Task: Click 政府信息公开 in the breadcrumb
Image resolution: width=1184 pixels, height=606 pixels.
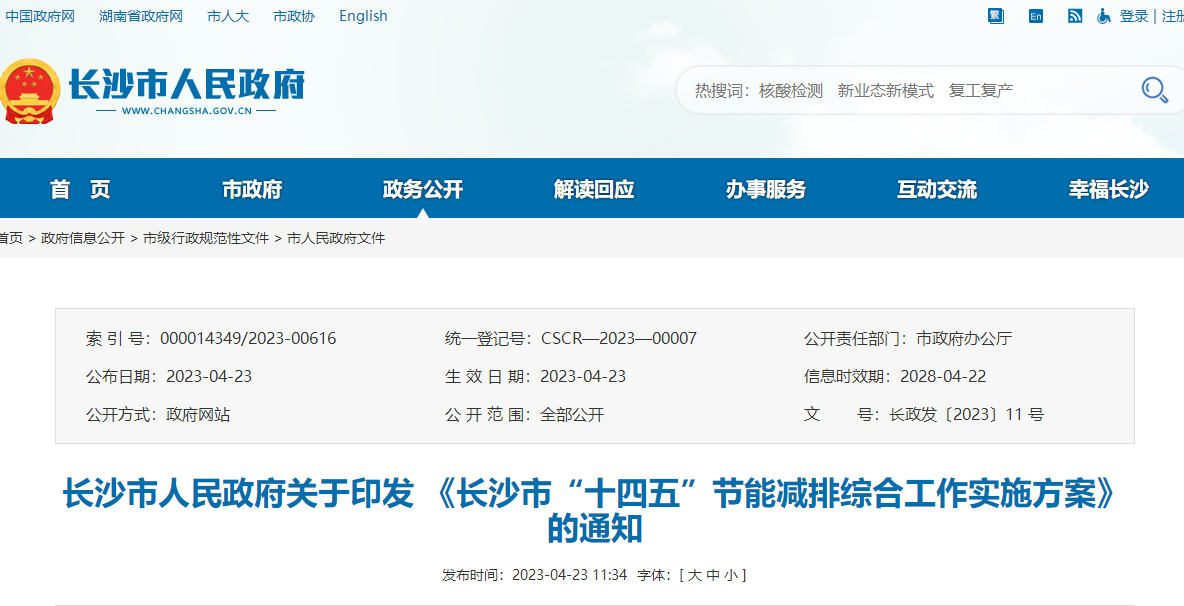Action: click(83, 238)
